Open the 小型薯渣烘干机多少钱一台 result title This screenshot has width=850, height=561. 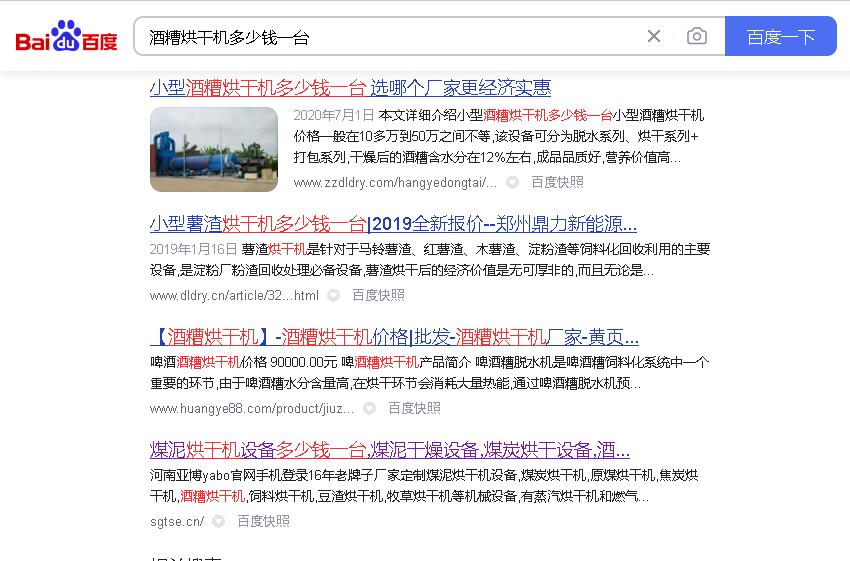click(392, 223)
